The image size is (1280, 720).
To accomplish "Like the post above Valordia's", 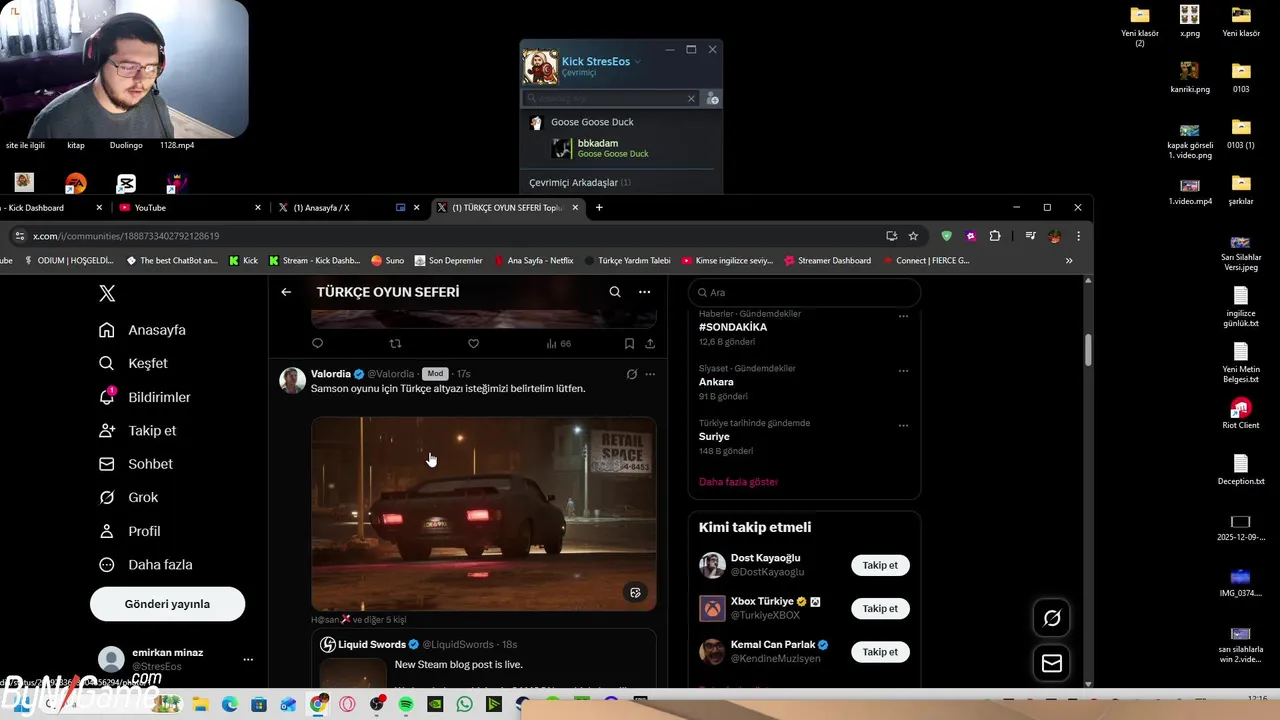I will 473,343.
